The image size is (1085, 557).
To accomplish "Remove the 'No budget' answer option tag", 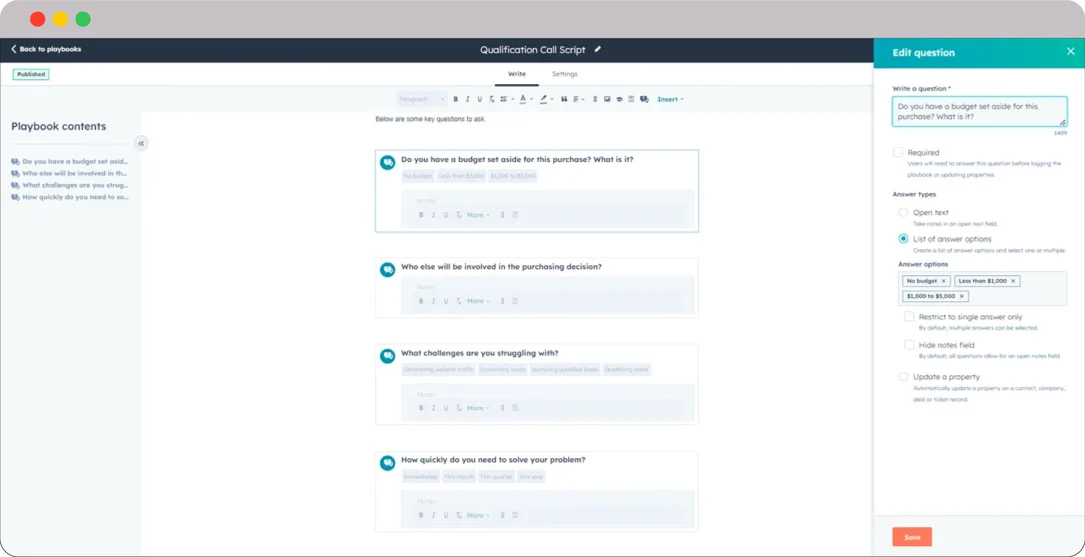I will (x=944, y=281).
